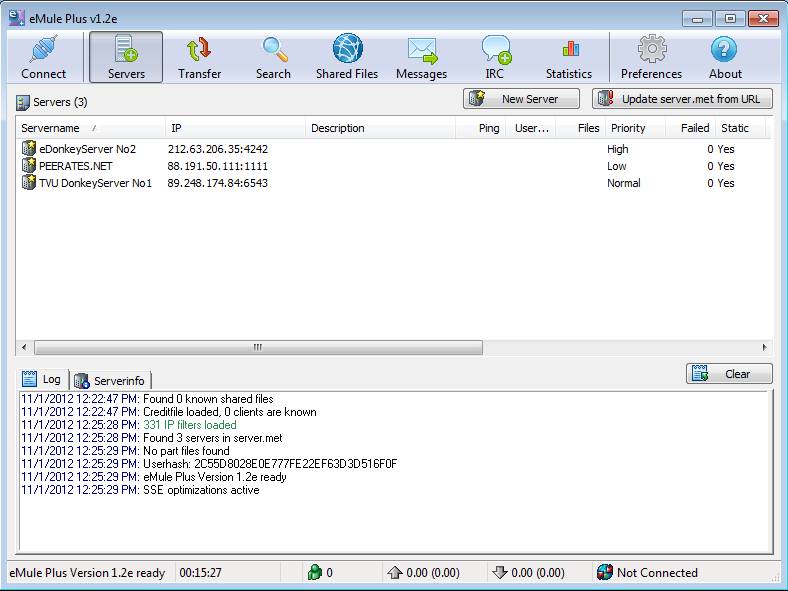
Task: Open the Messages window
Action: (421, 57)
